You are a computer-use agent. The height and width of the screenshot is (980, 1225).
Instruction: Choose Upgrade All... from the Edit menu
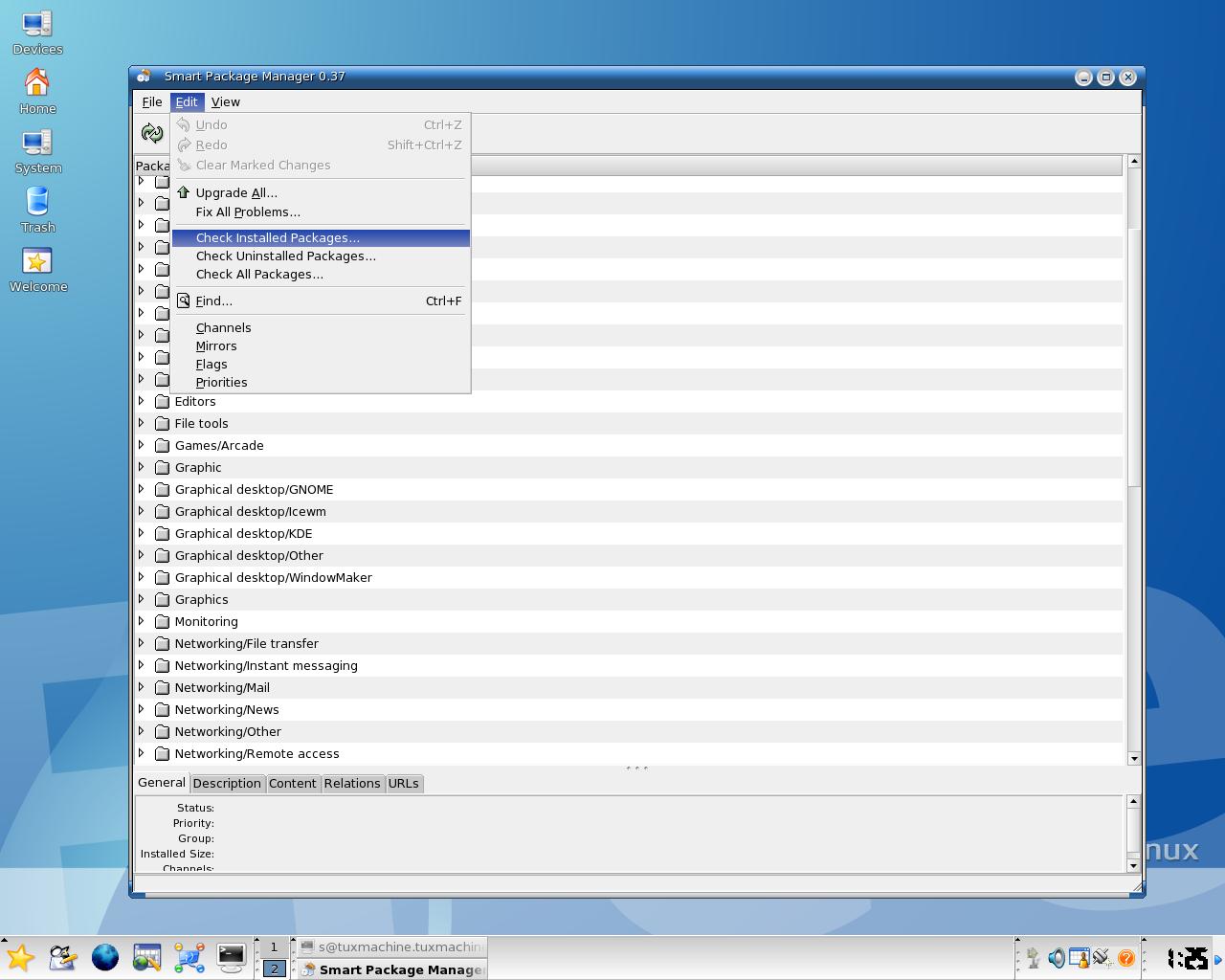[321, 193]
